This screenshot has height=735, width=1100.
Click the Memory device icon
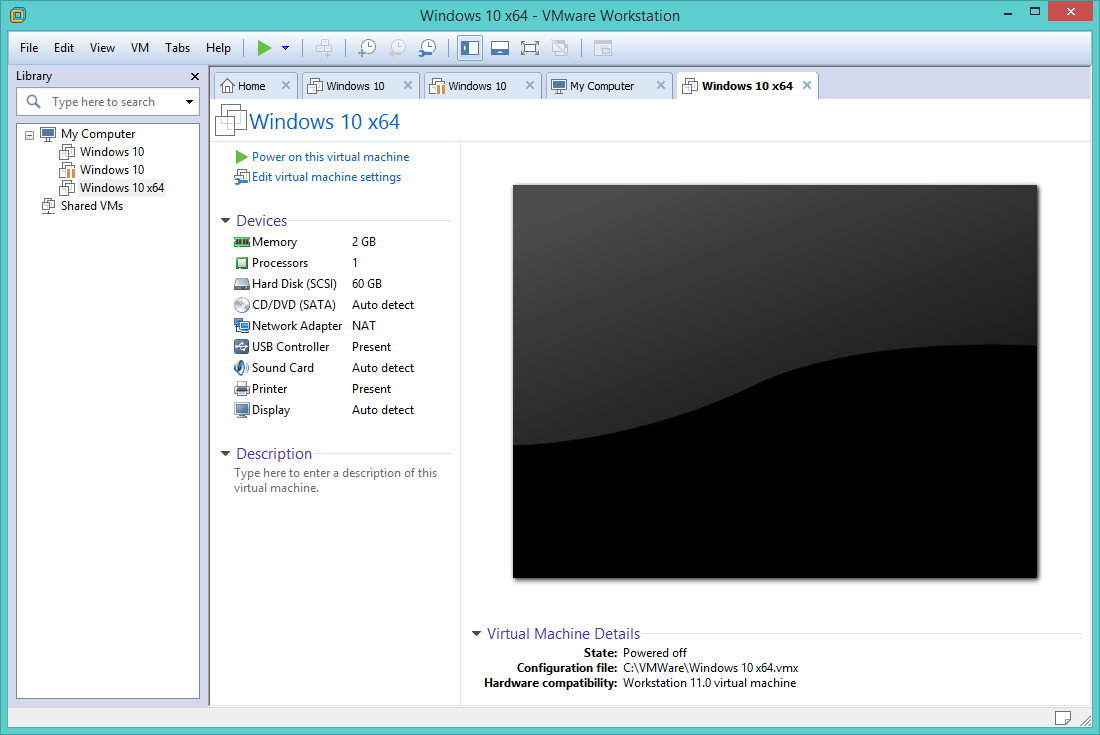pyautogui.click(x=241, y=242)
